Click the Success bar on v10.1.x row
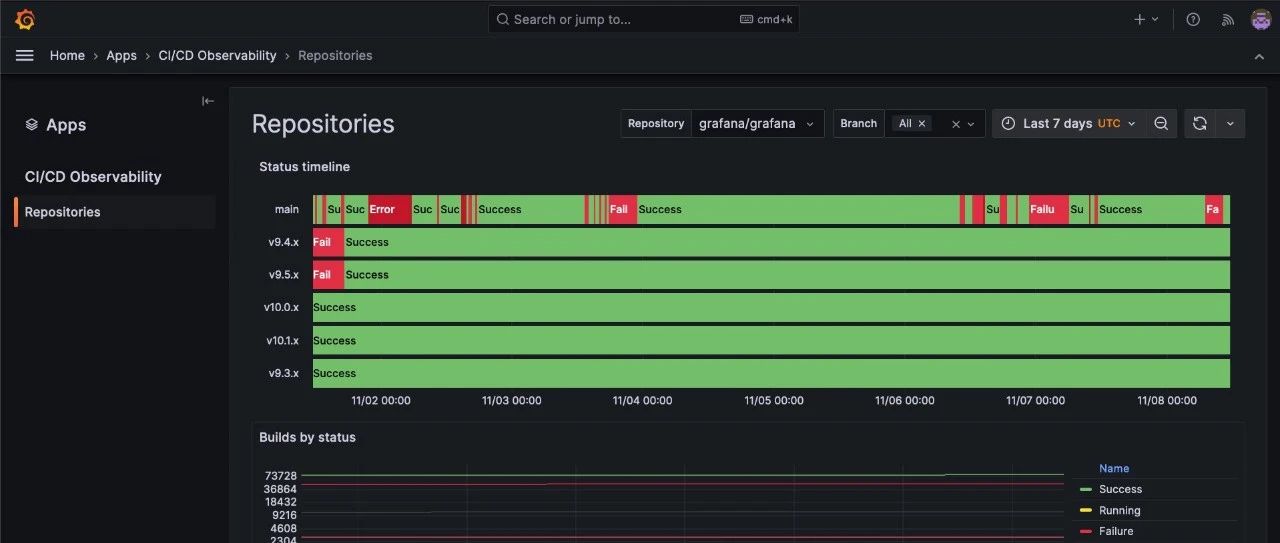This screenshot has width=1280, height=543. (771, 341)
